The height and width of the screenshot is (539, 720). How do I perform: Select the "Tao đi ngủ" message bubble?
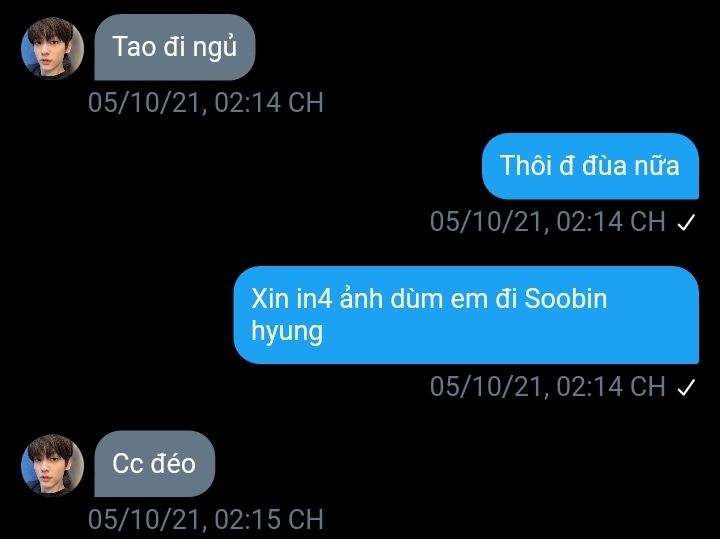click(x=174, y=47)
